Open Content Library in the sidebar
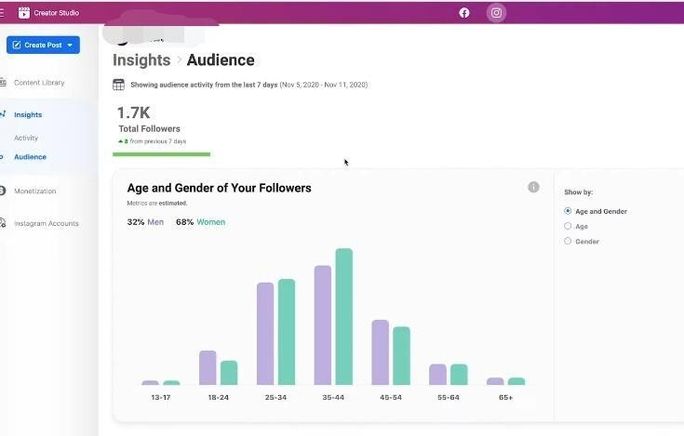 [x=39, y=82]
